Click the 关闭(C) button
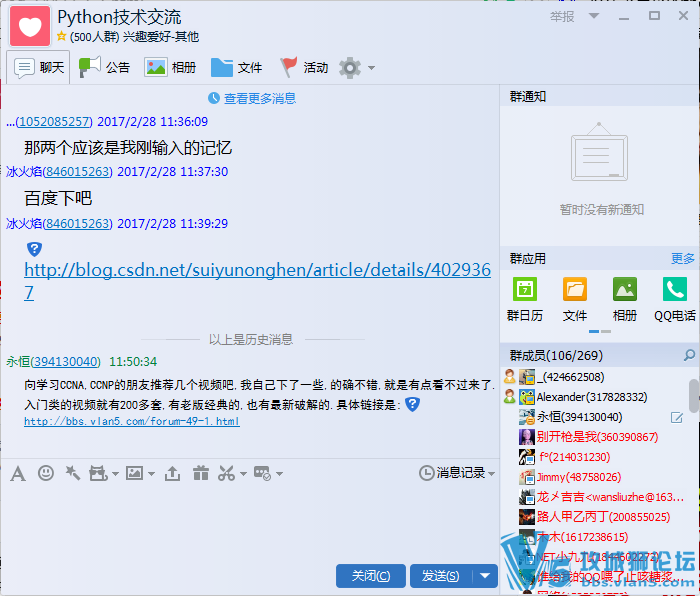700x596 pixels. 371,576
